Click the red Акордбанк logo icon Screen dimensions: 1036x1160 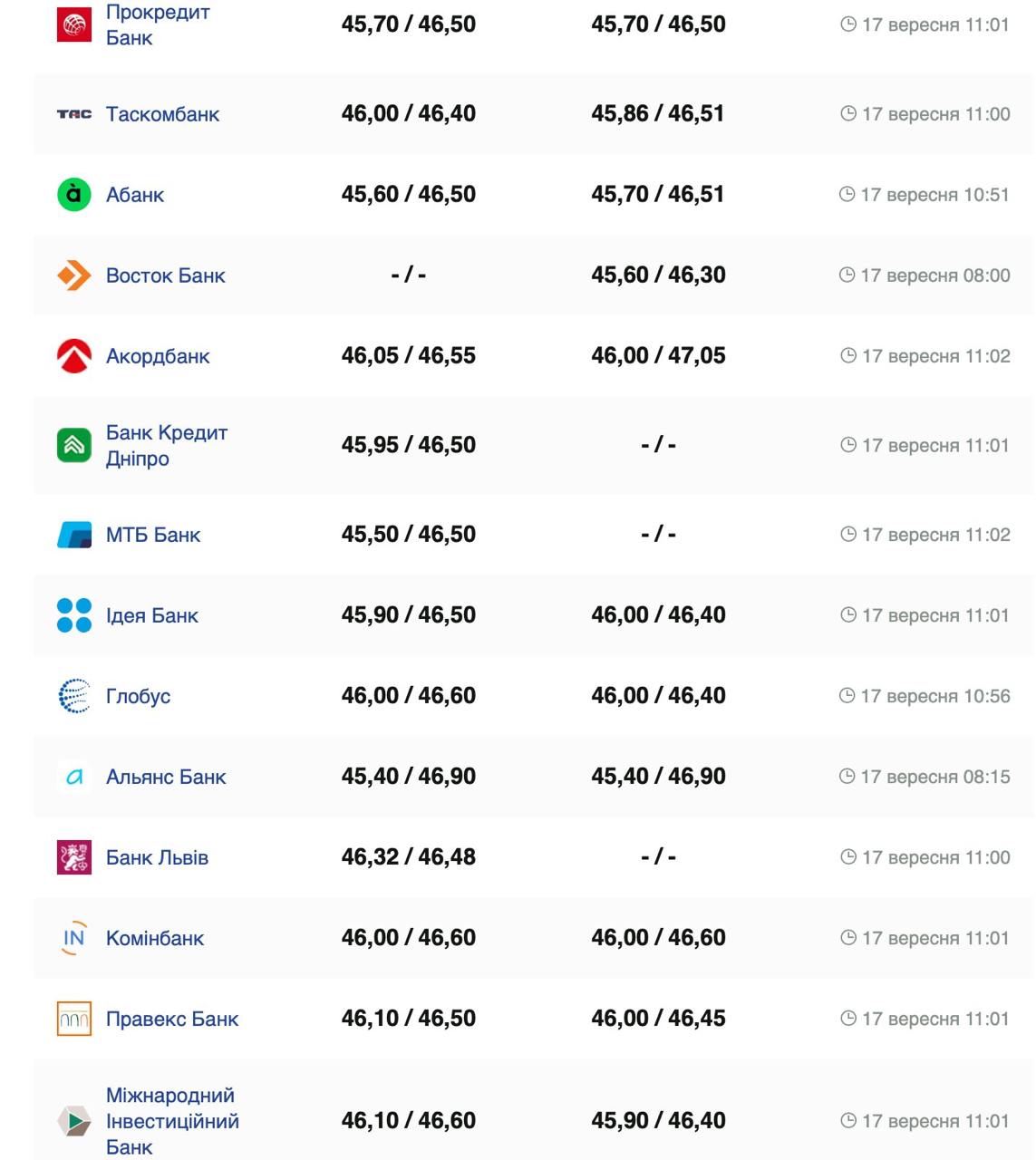click(x=73, y=356)
